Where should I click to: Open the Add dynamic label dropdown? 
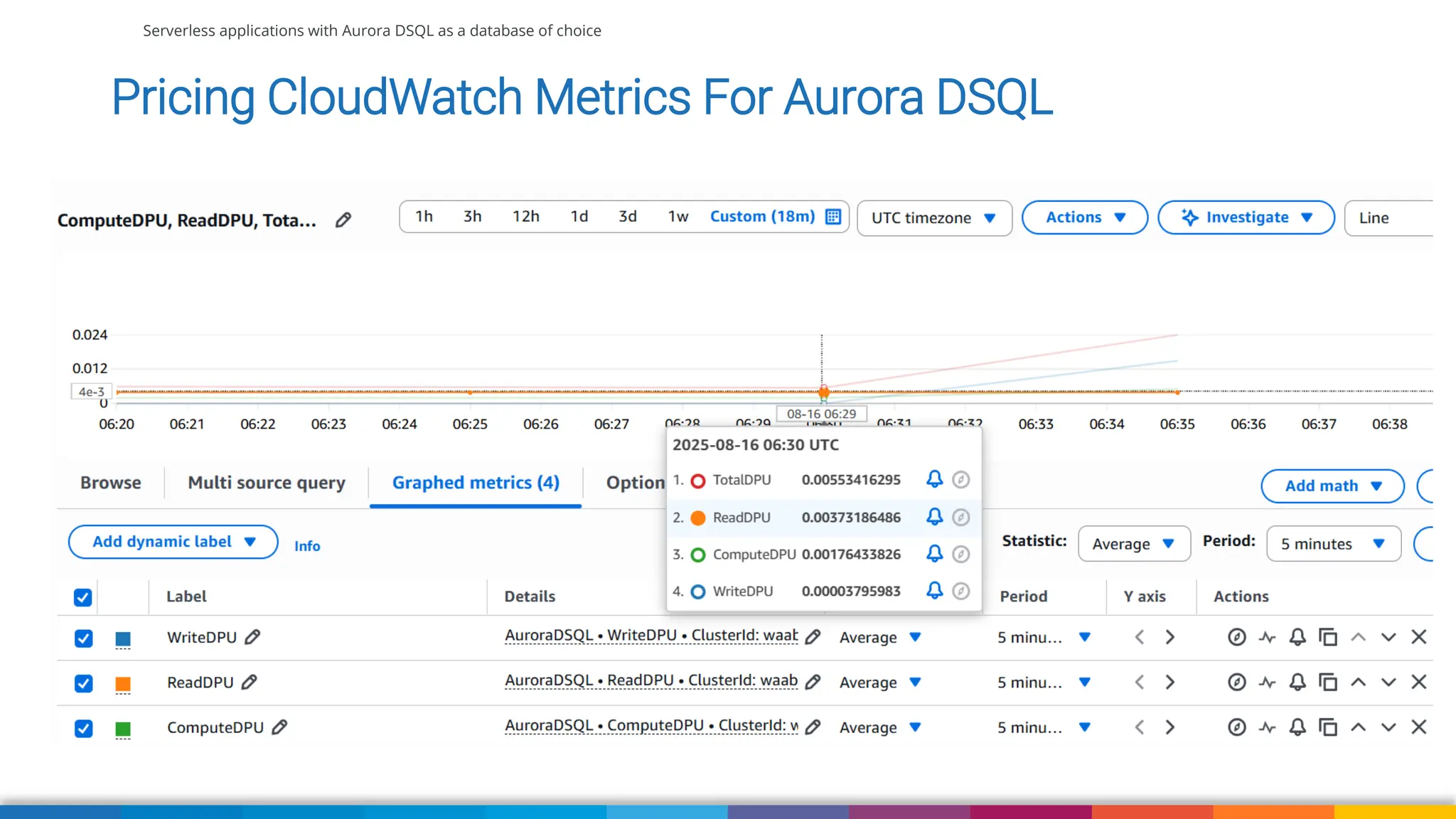pos(173,542)
